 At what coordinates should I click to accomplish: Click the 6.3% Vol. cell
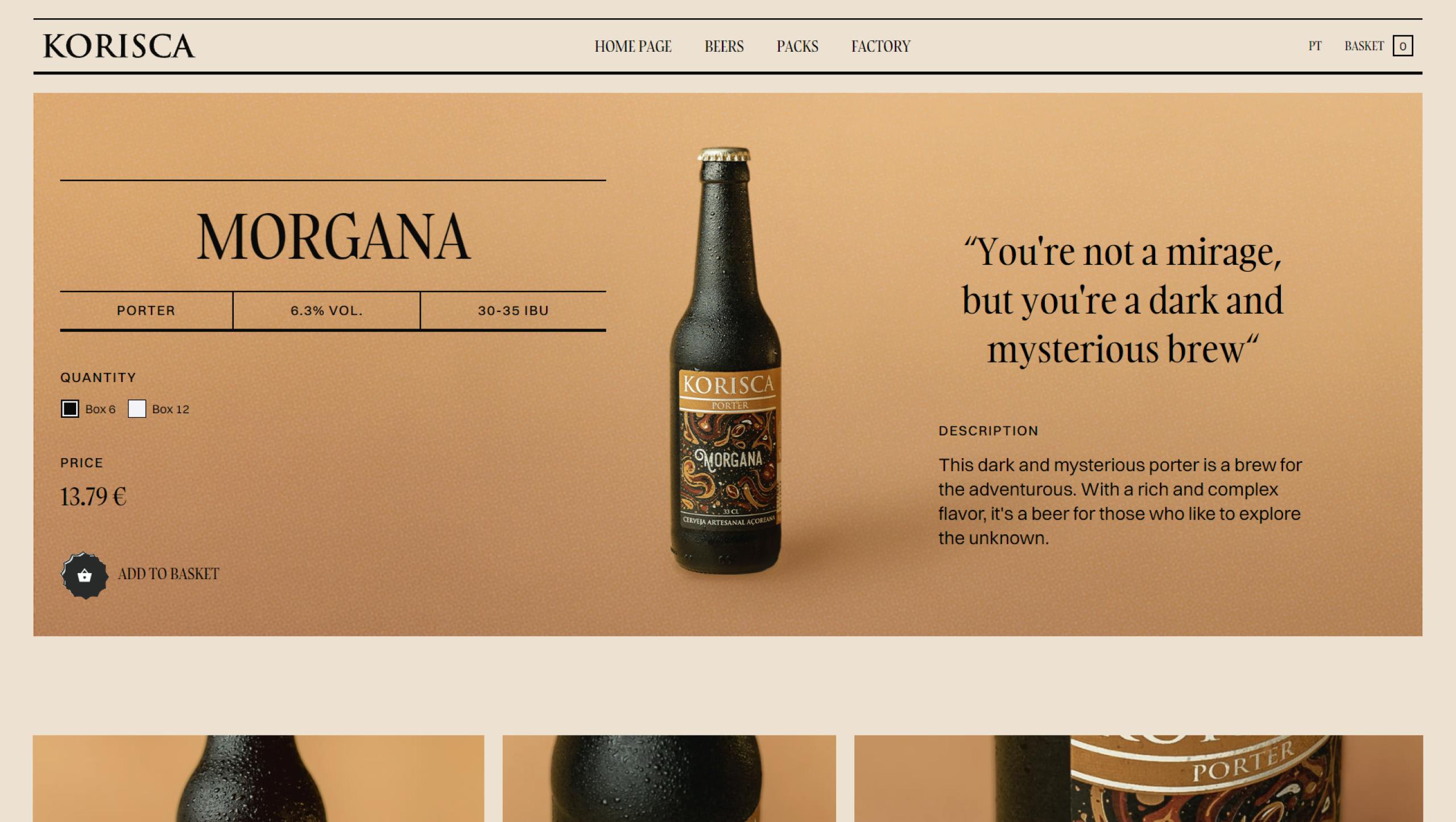point(326,310)
